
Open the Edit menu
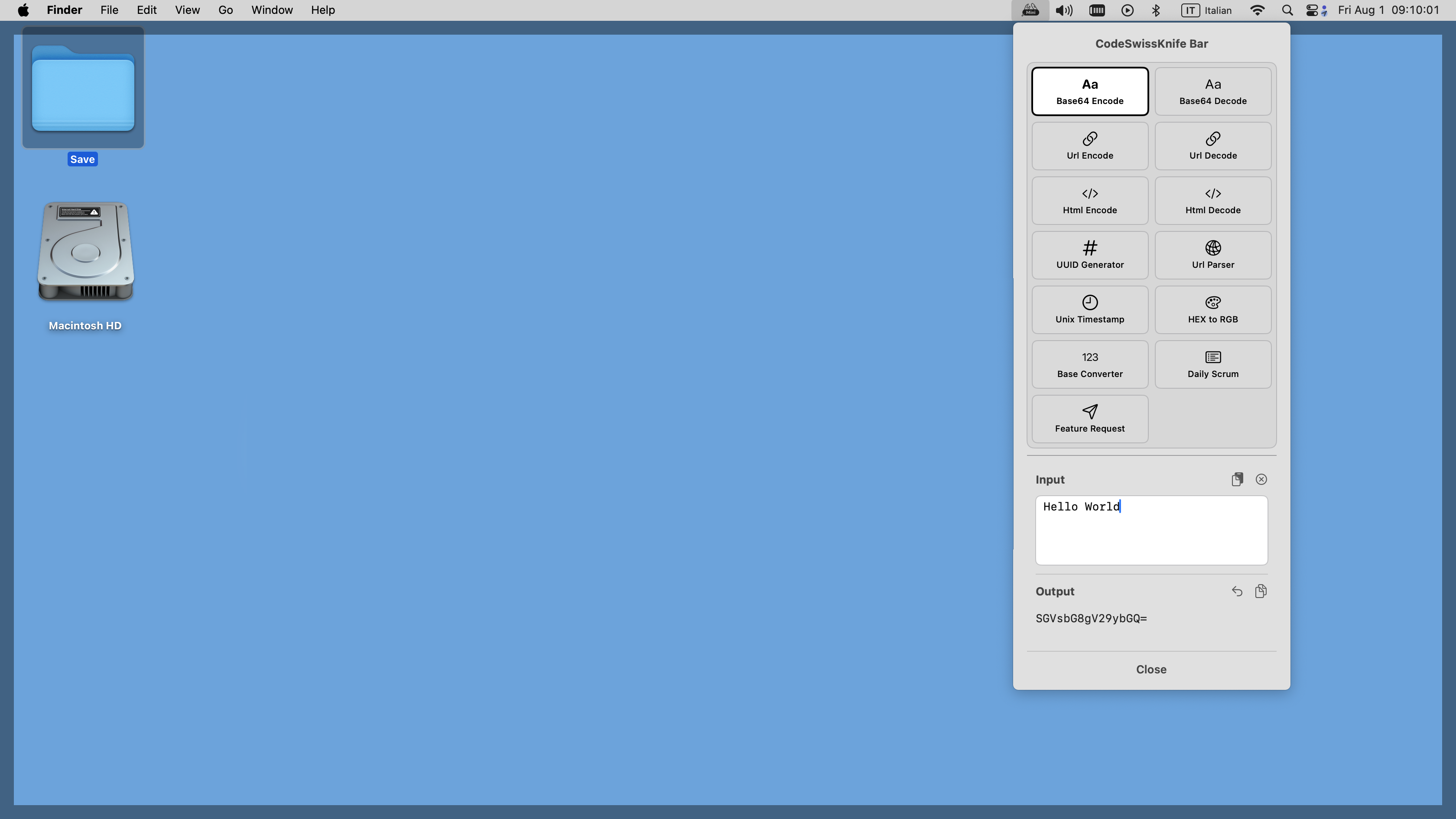coord(146,10)
